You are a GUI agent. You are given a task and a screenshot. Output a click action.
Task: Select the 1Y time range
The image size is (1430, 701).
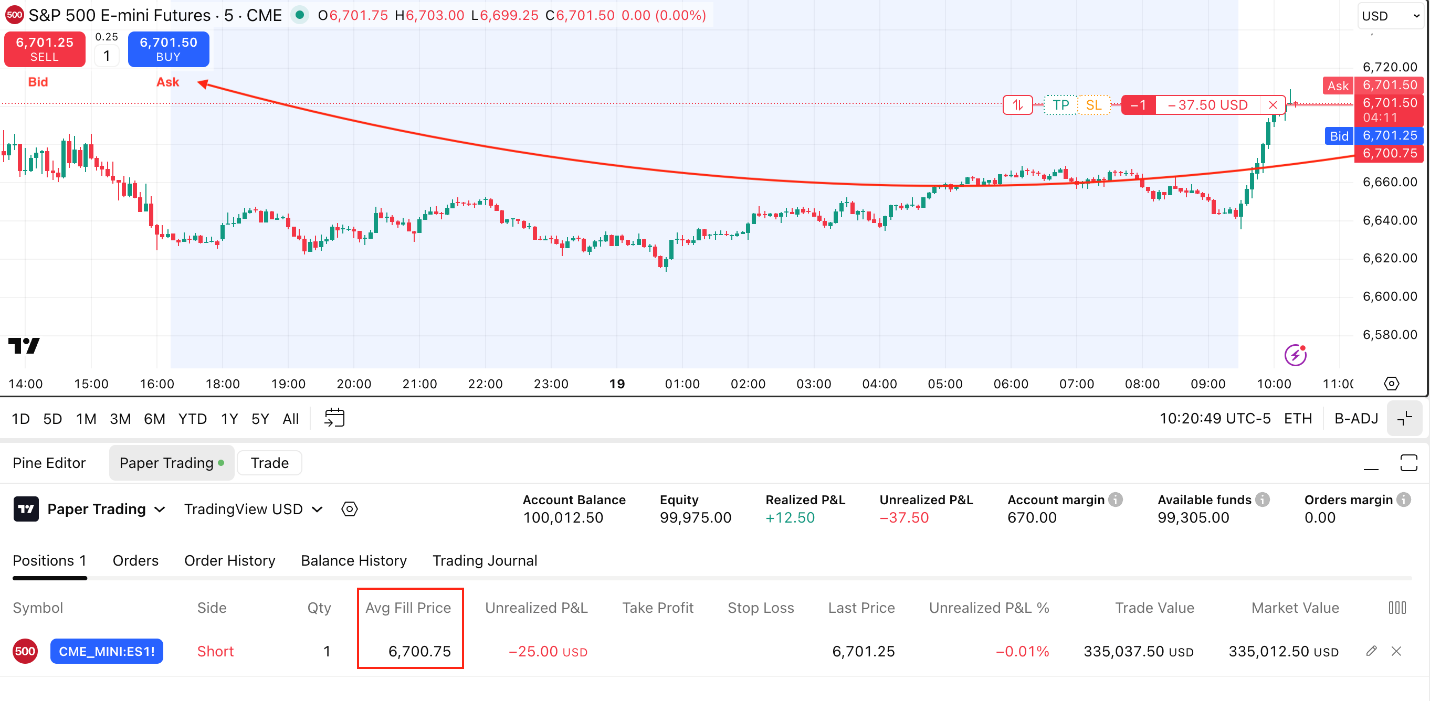click(229, 419)
